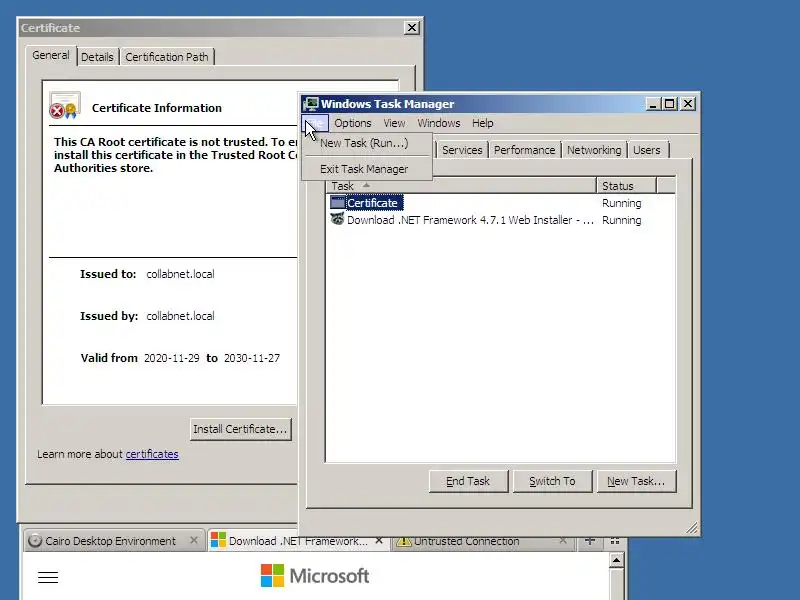The width and height of the screenshot is (800, 600).
Task: Click the Issued to collabnet.local value
Action: (180, 274)
